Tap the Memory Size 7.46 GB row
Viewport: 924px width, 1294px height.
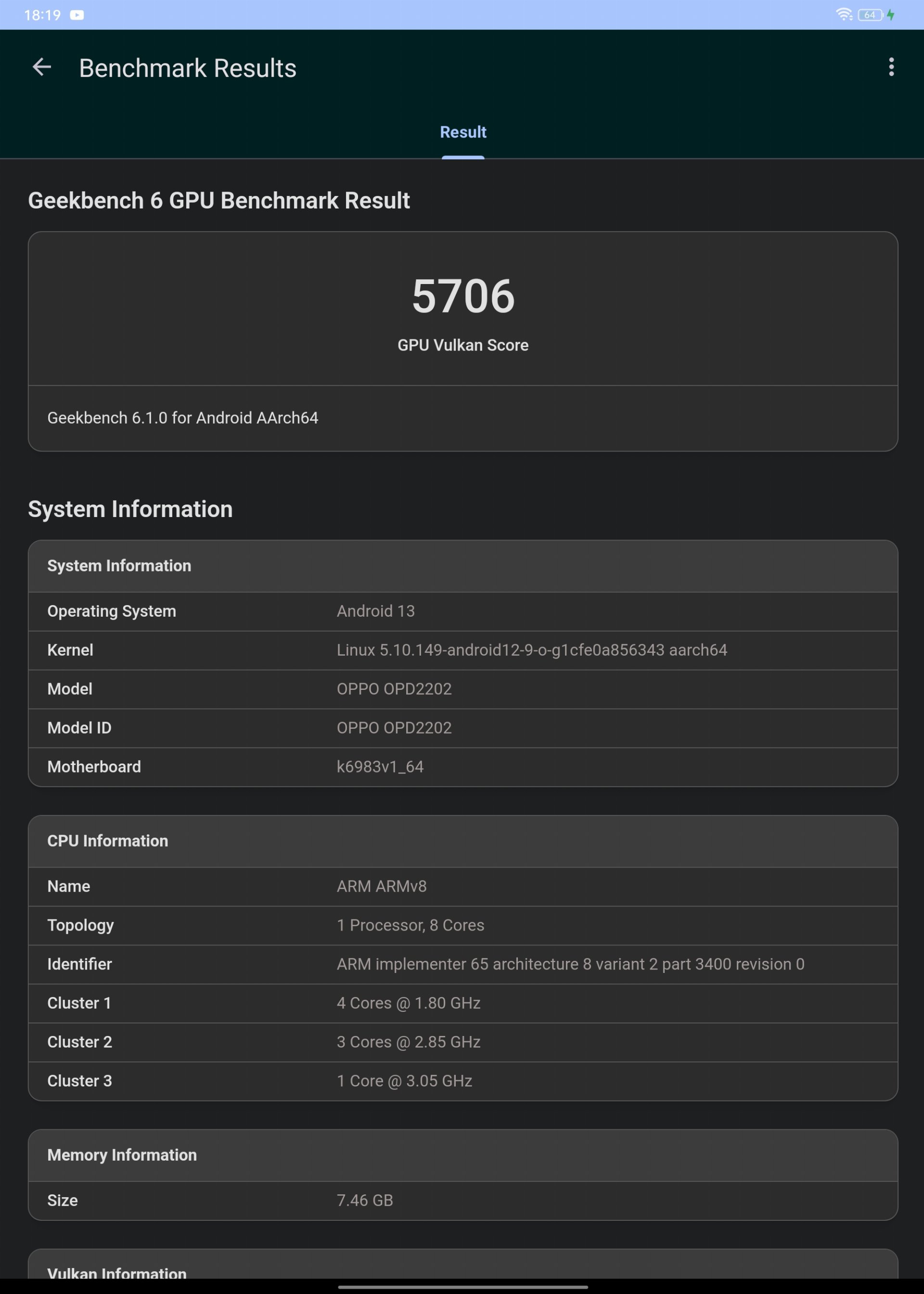(x=462, y=1200)
